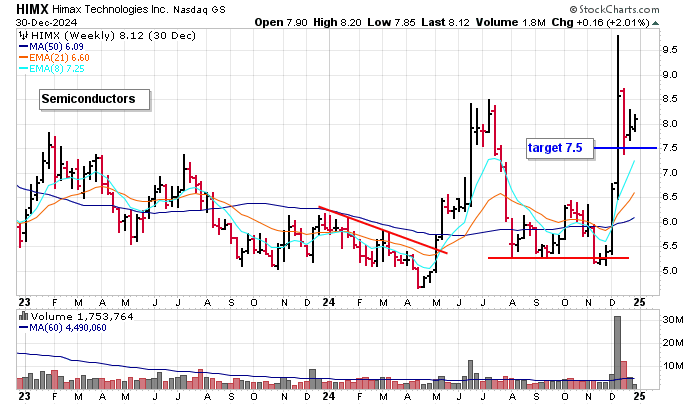Screen dimensions: 700x405
Task: Click the 24 year label on price chart axis
Action: [329, 302]
